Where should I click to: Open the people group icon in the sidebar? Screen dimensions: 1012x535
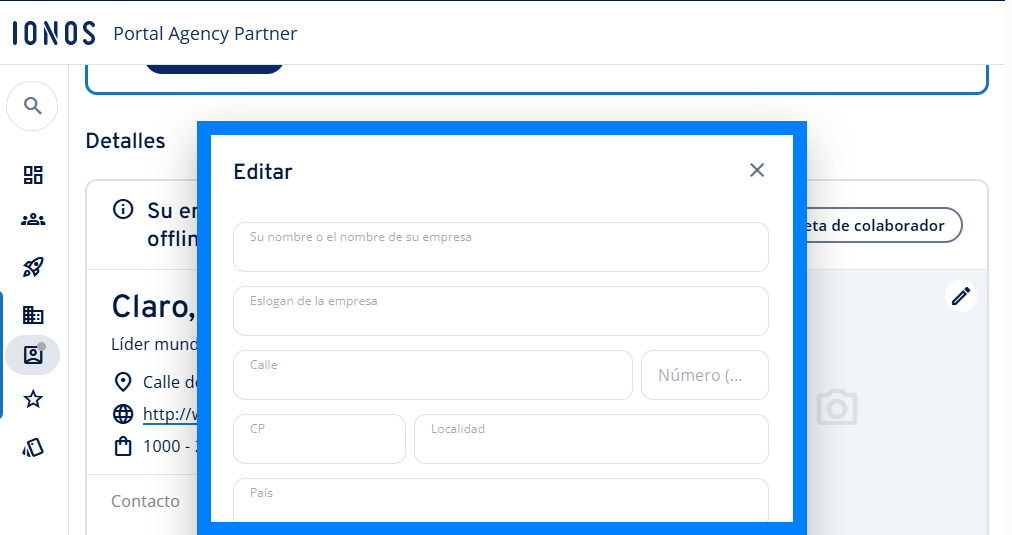pos(33,220)
